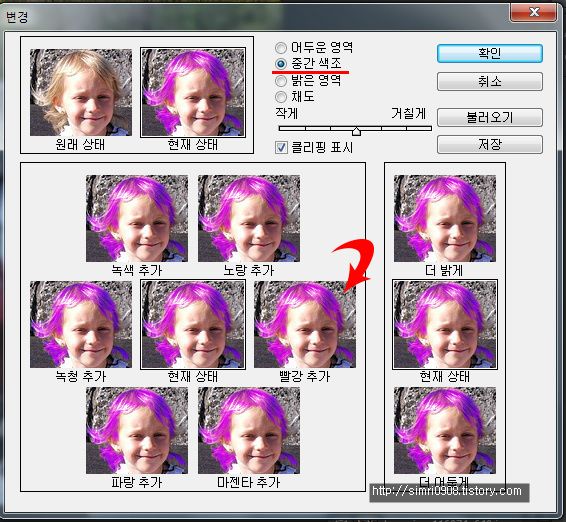Click the 마젠타 추가 thumbnail
The image size is (566, 522).
(249, 431)
